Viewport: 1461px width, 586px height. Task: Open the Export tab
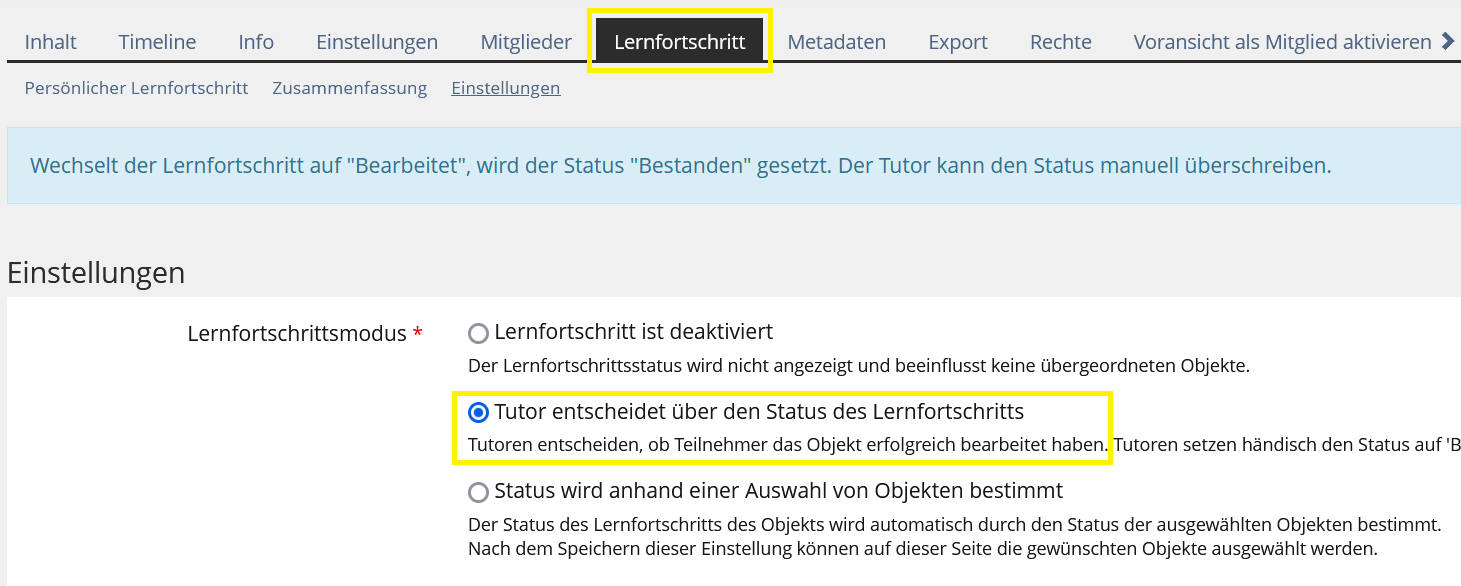tap(958, 42)
